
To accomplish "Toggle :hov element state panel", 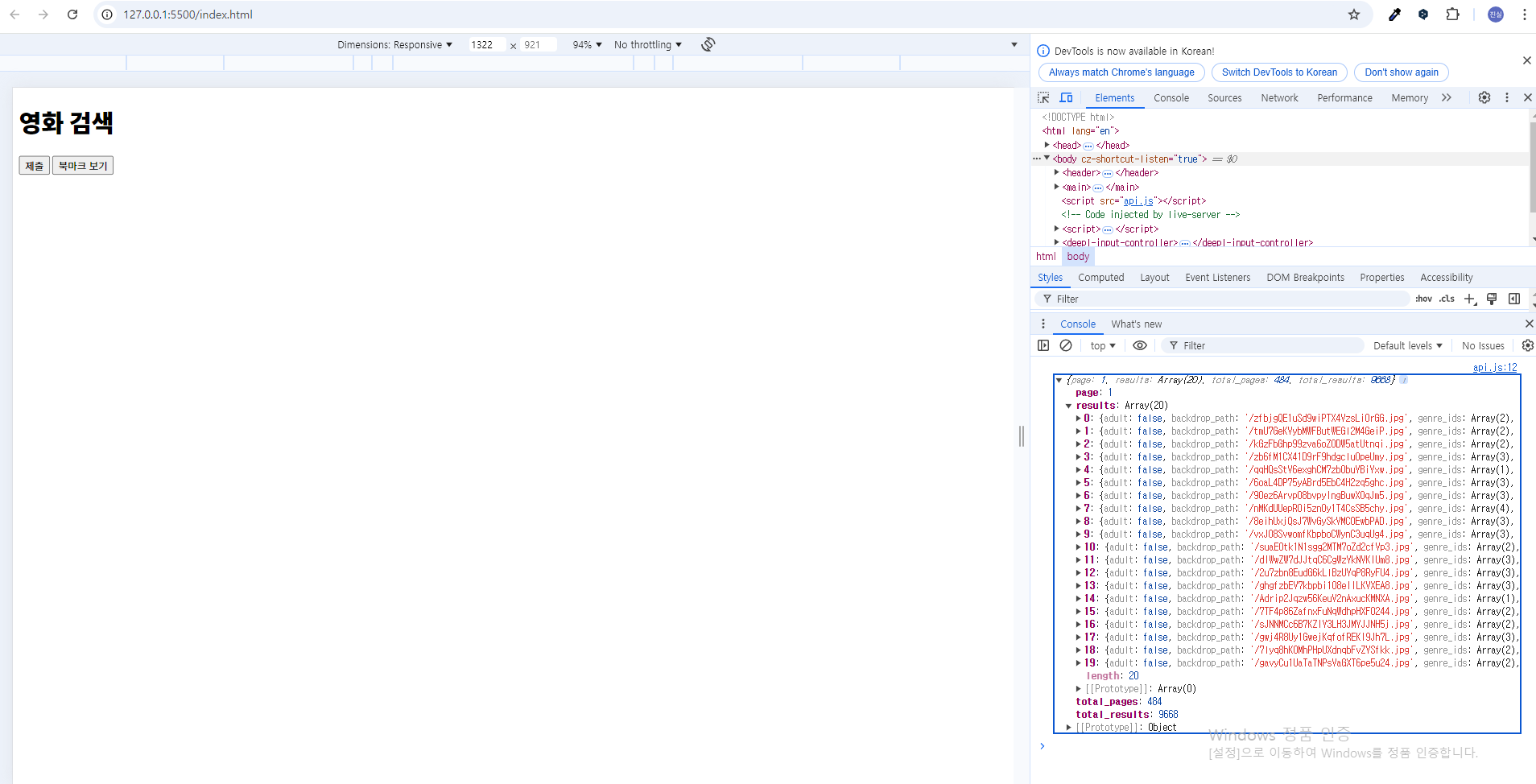I will 1423,299.
